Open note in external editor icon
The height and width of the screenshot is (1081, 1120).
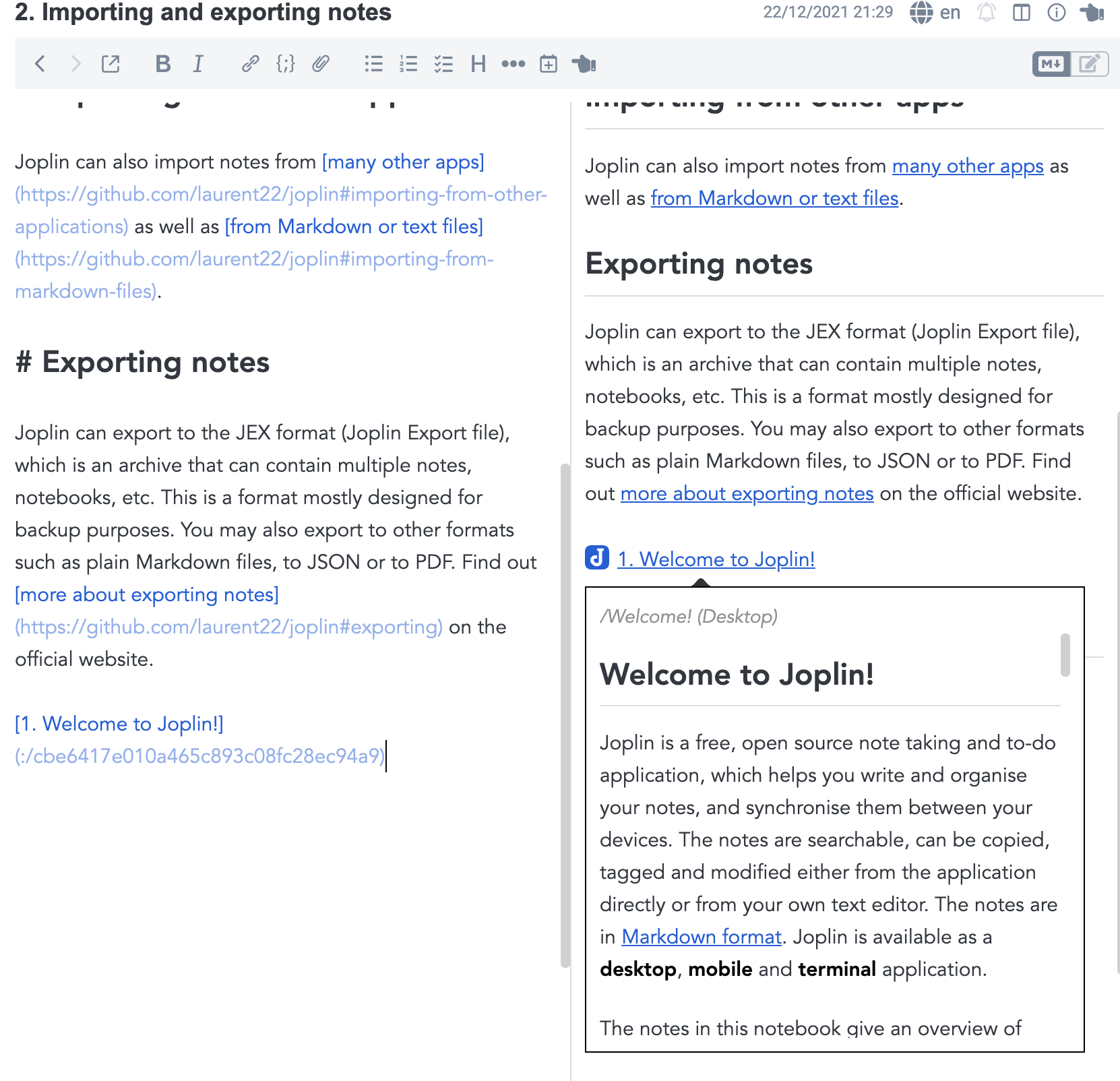111,64
